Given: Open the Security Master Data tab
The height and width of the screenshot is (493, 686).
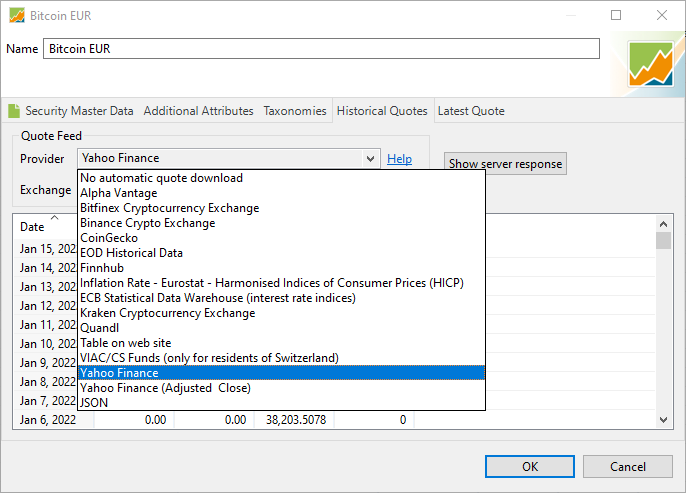Looking at the screenshot, I should tap(79, 111).
